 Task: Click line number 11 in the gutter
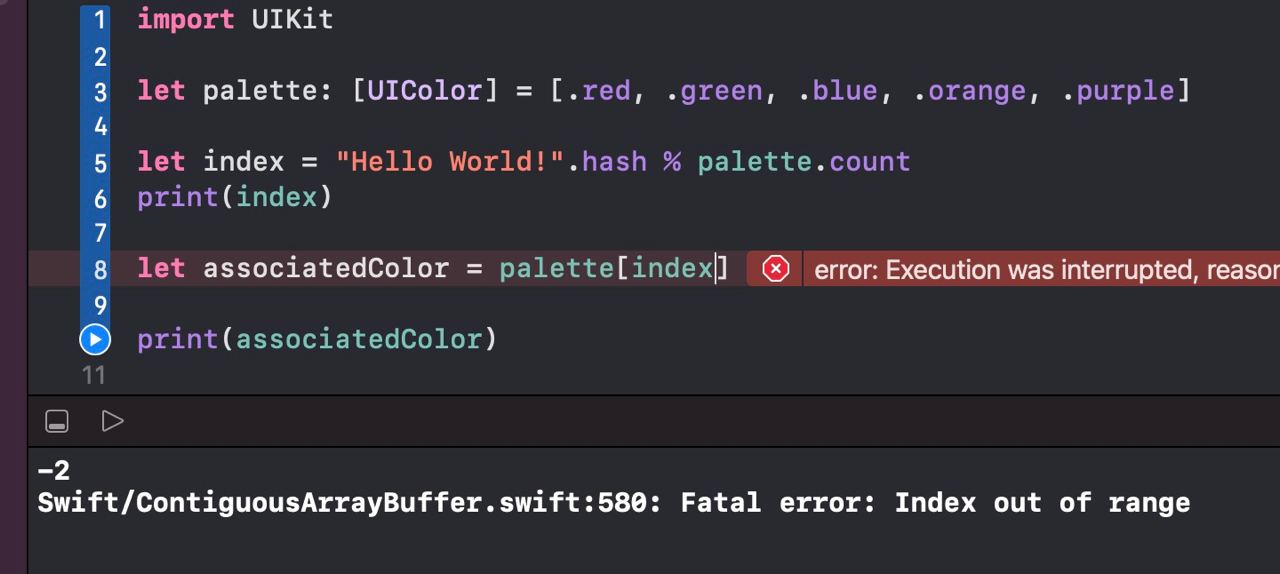pos(94,375)
